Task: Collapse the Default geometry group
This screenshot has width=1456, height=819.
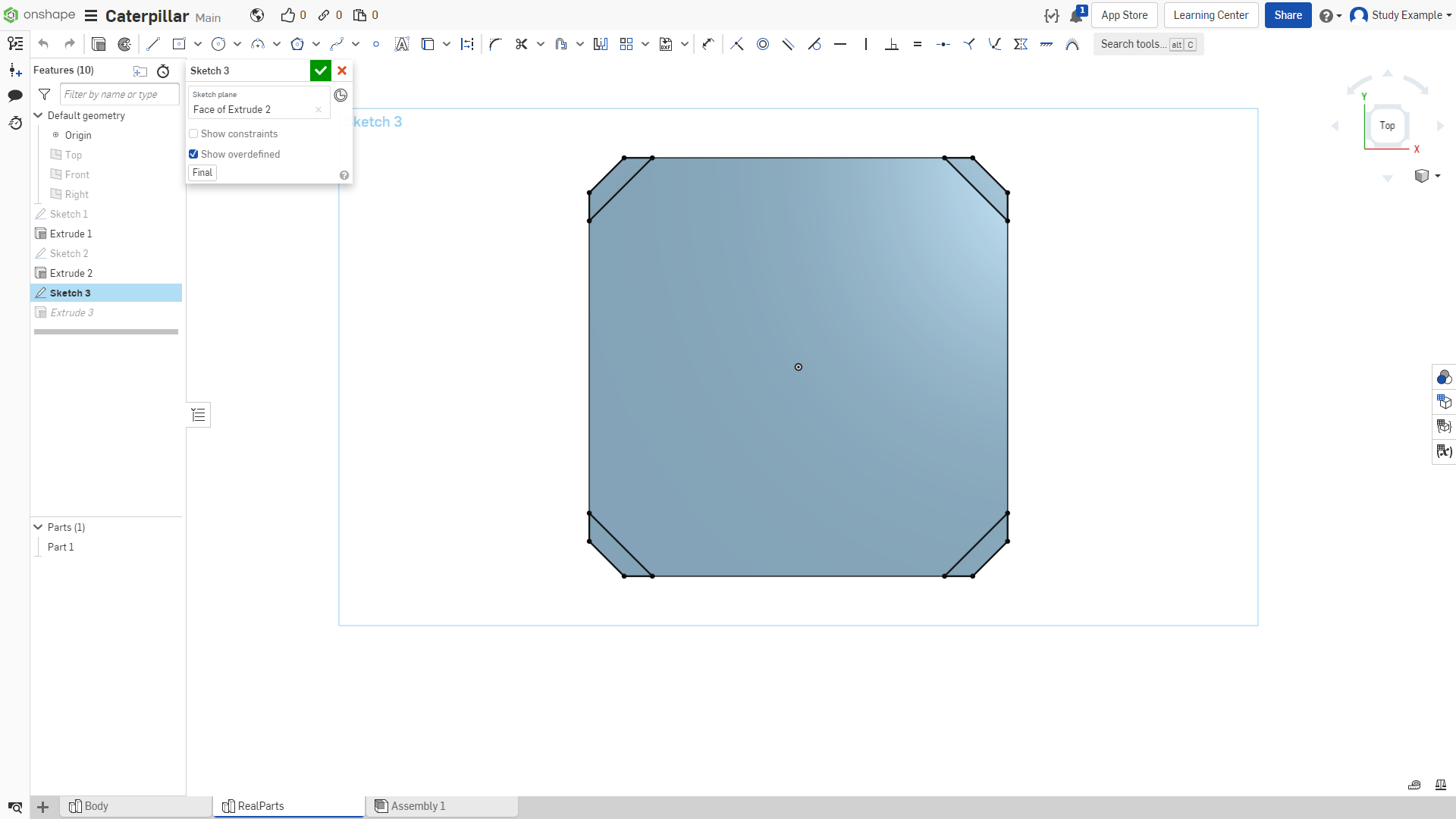Action: pos(38,115)
